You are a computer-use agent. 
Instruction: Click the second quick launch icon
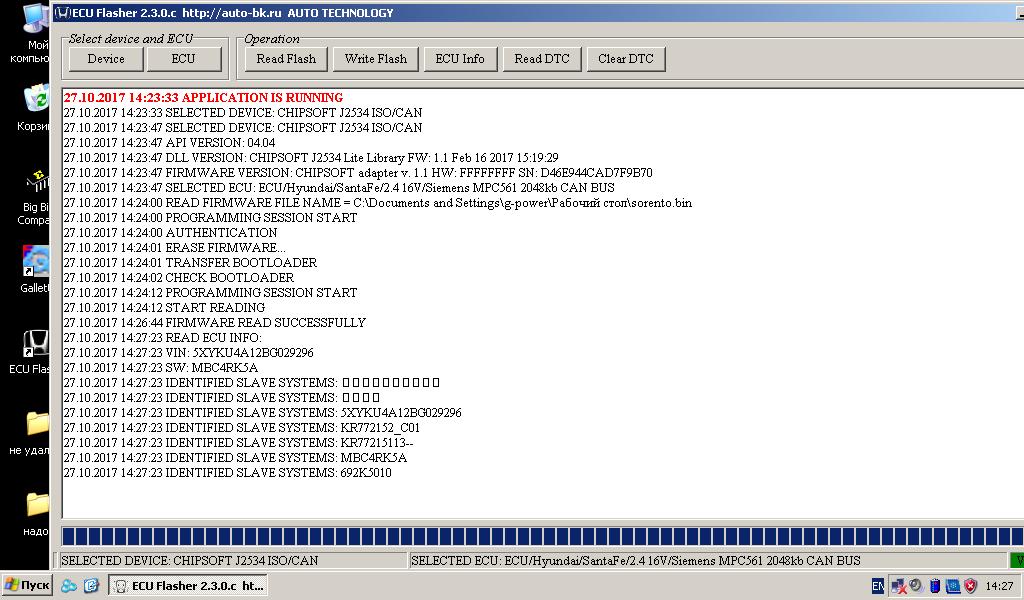tap(91, 586)
